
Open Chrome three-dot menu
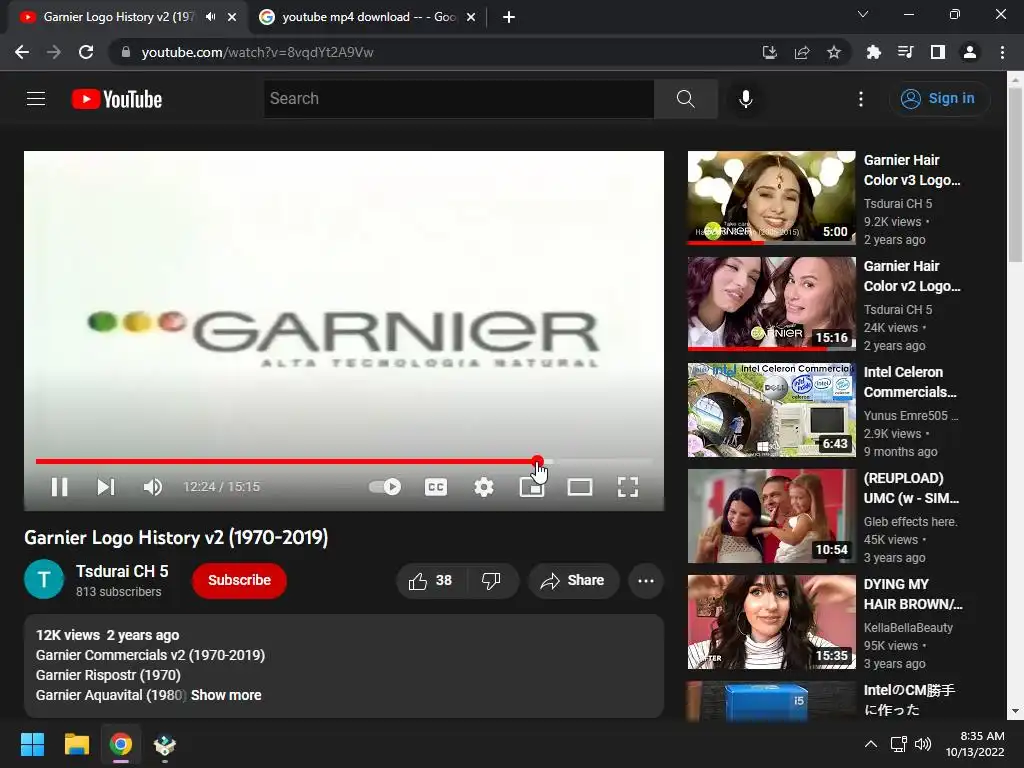pos(1002,52)
